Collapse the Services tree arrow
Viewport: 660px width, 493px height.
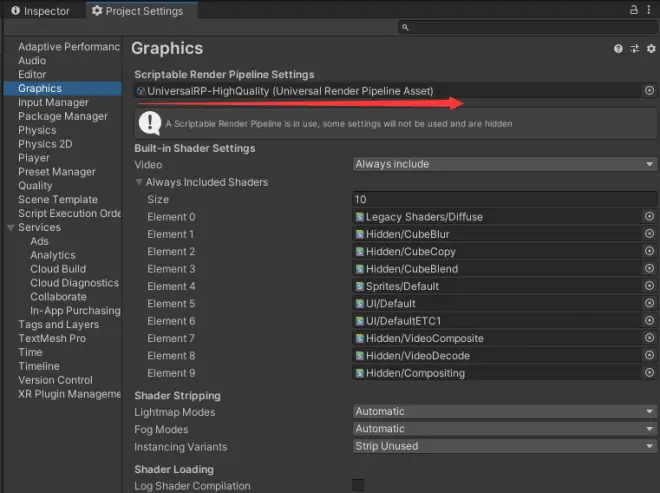[x=11, y=227]
